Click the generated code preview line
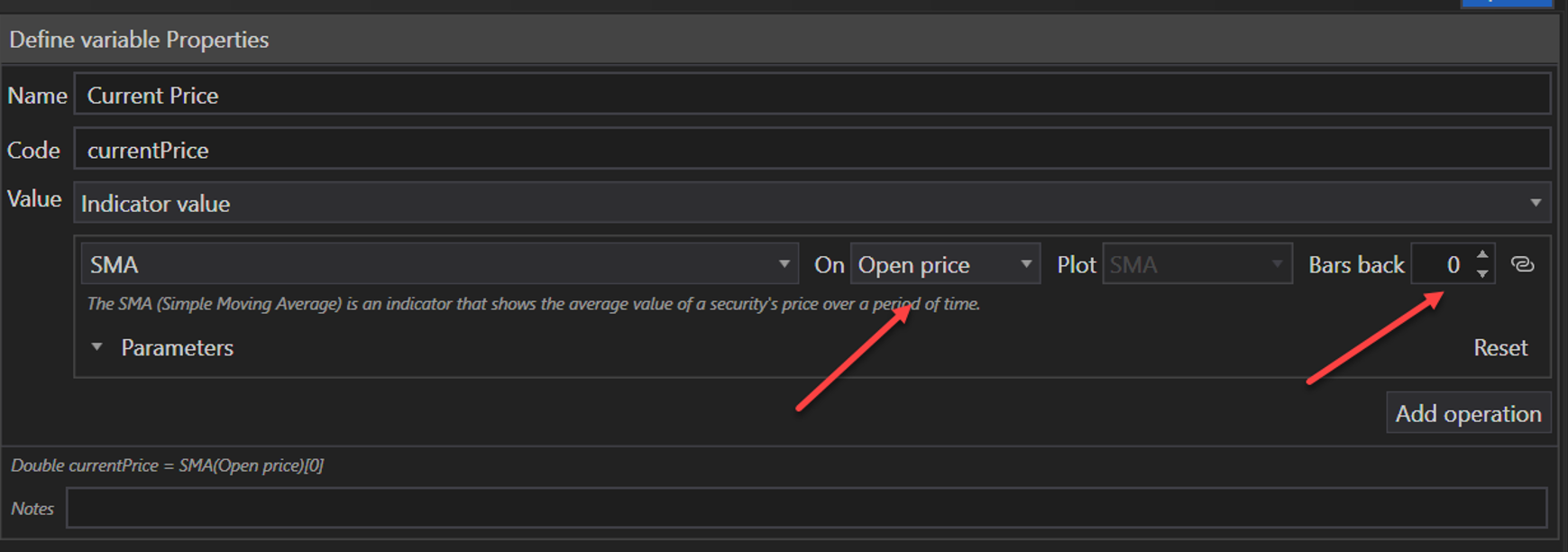This screenshot has height=552, width=1568. pos(168,465)
